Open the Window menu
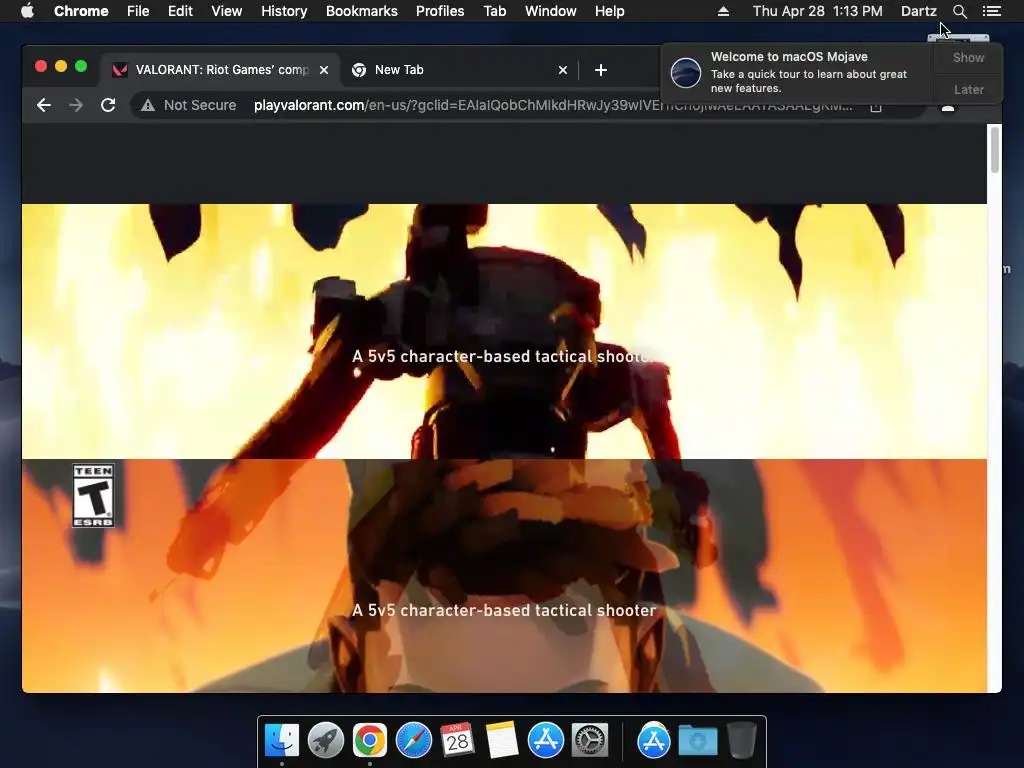This screenshot has height=768, width=1024. click(551, 11)
